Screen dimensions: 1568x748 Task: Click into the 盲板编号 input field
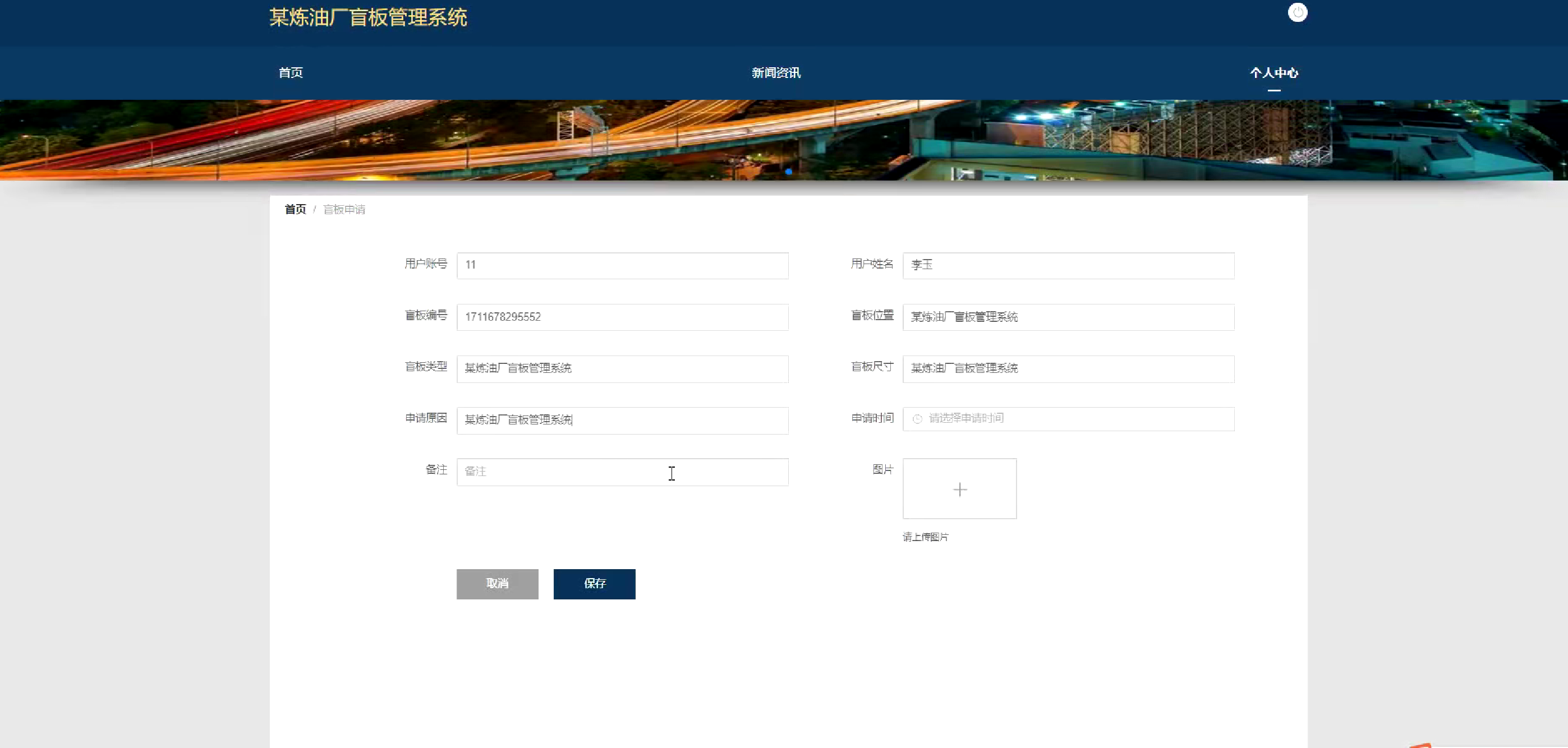coord(622,317)
